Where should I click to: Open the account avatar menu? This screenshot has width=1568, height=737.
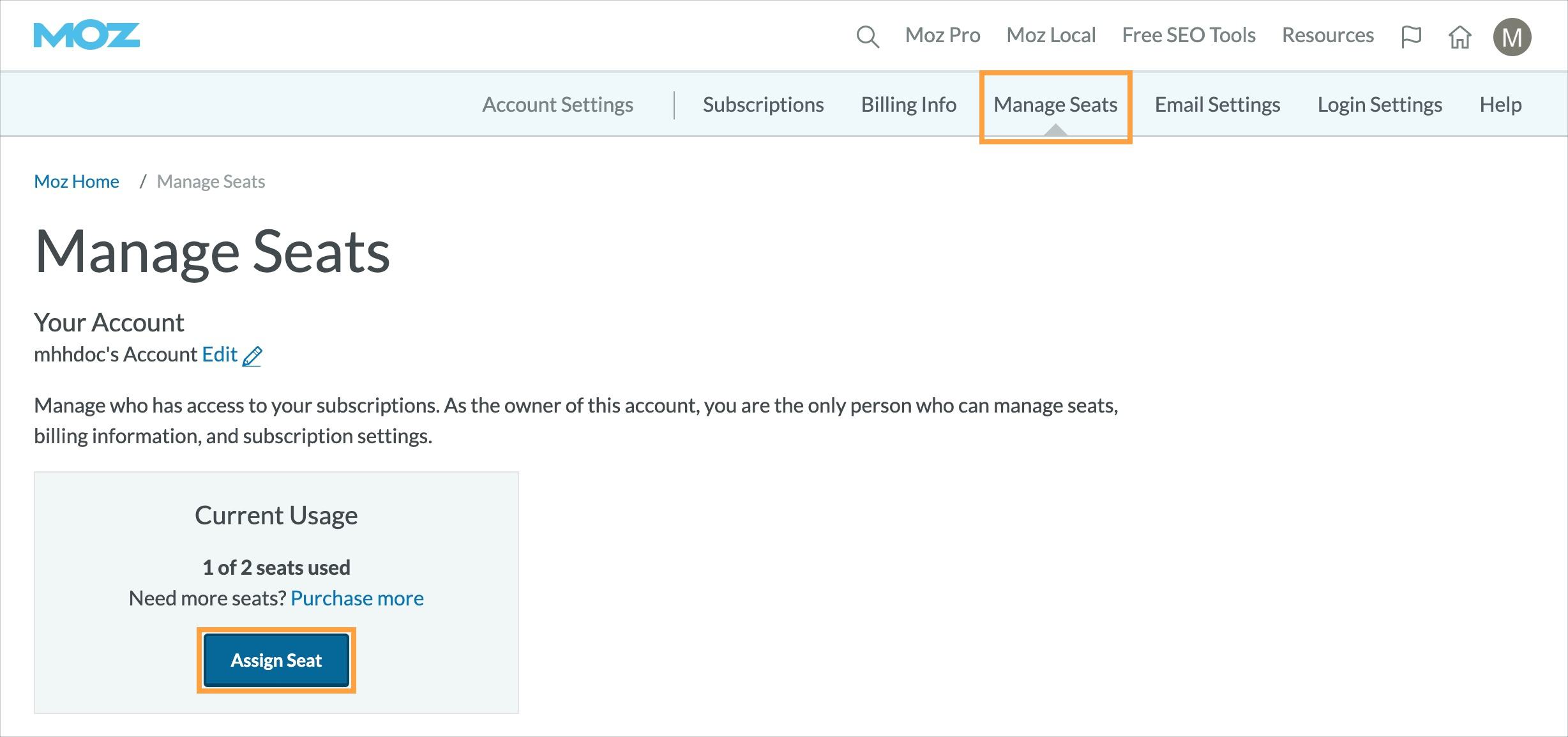[1512, 36]
